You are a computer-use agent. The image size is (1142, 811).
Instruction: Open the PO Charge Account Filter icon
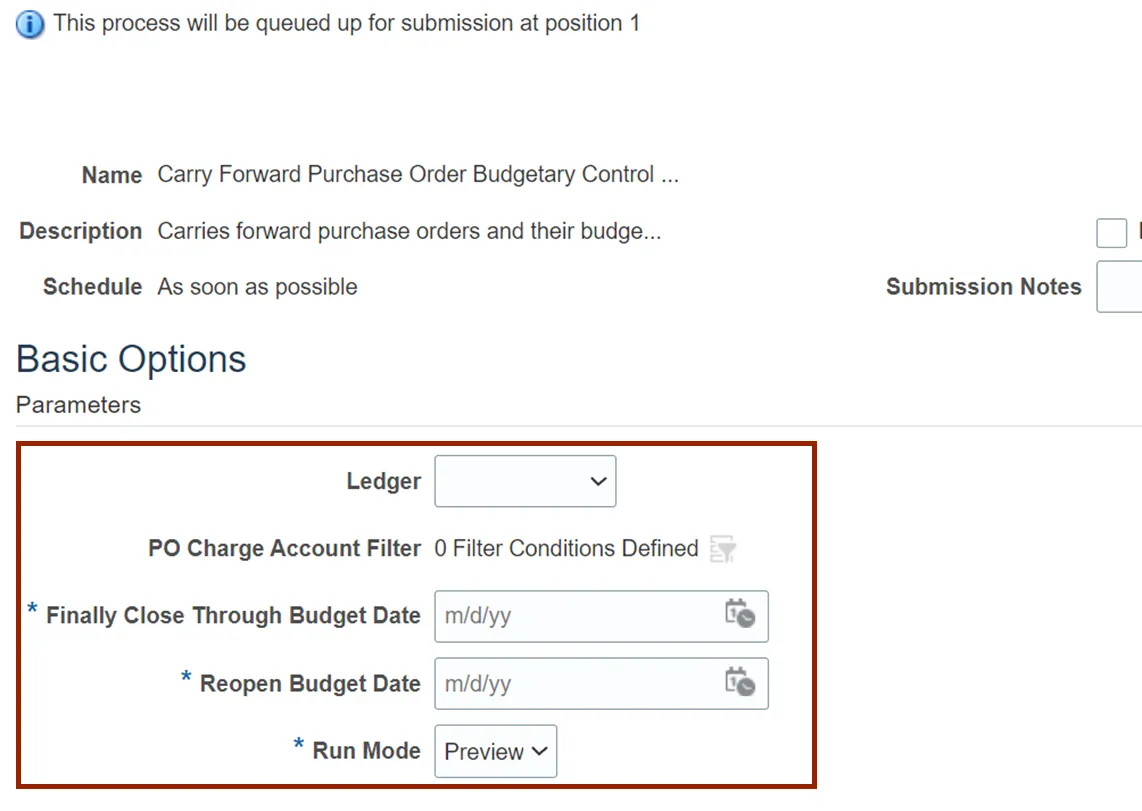pyautogui.click(x=722, y=548)
